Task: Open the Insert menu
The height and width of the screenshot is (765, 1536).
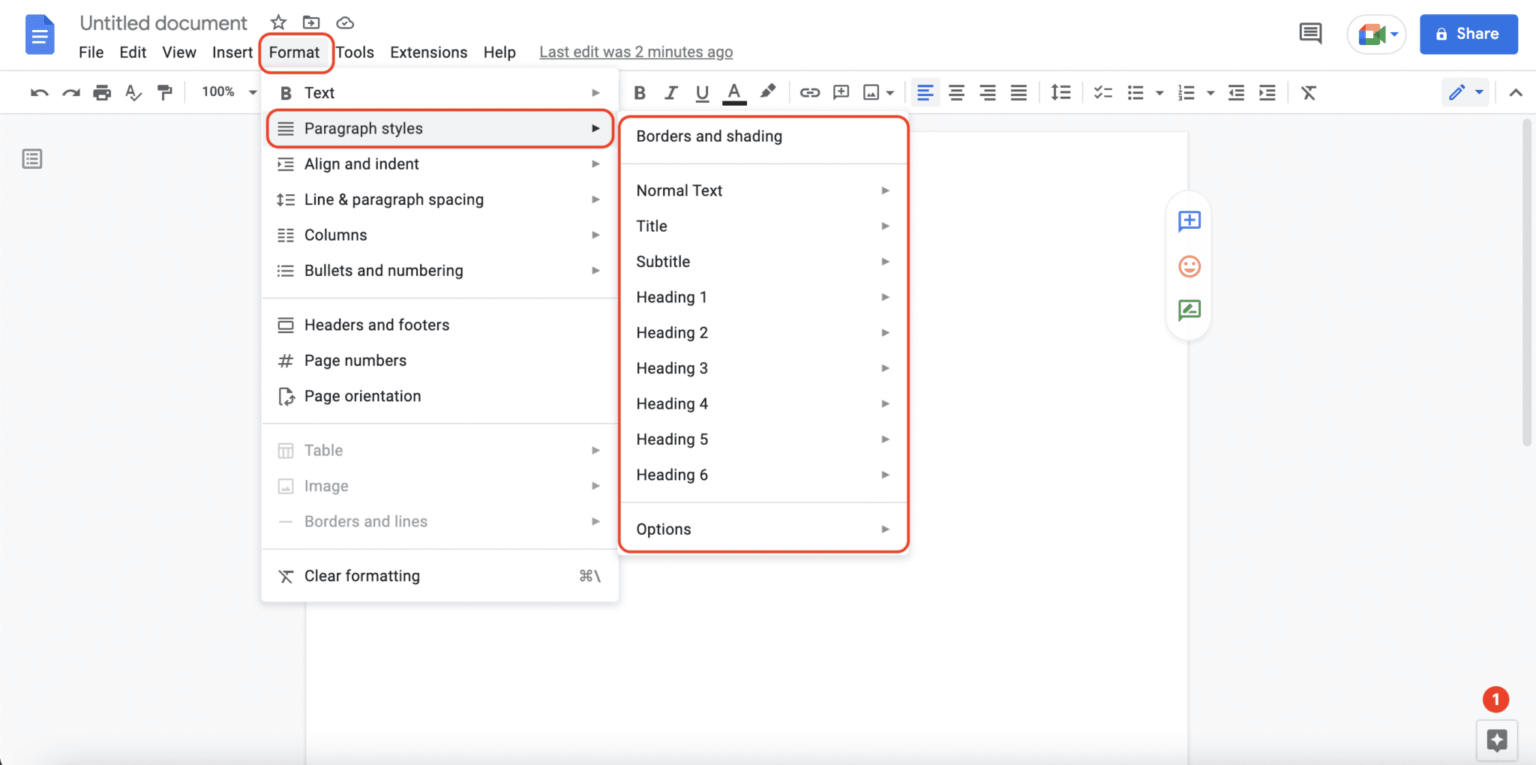Action: point(232,52)
